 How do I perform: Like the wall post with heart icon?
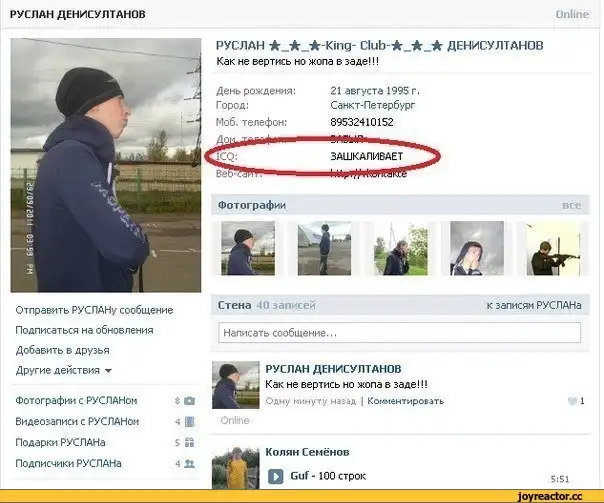coord(573,401)
